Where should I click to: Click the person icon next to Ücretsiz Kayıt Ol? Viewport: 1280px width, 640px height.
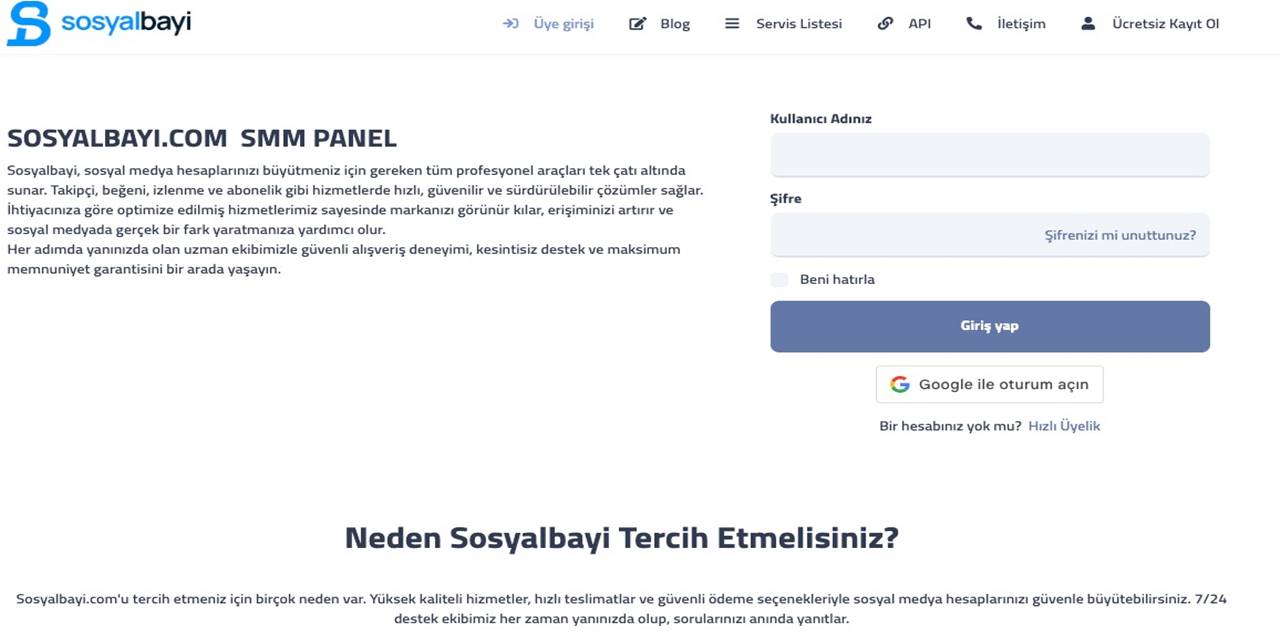[1087, 23]
